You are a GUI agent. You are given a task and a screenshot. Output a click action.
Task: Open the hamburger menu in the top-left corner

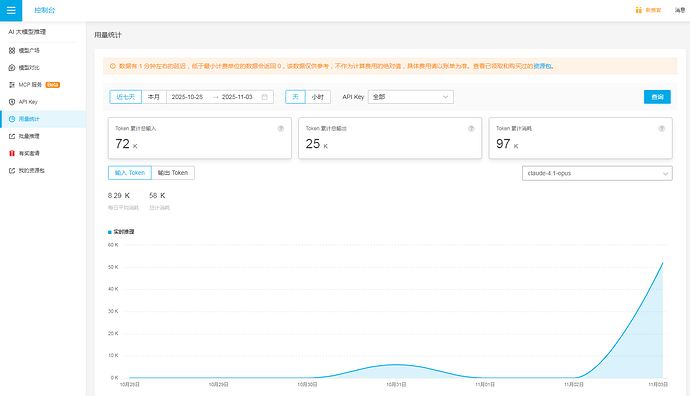click(x=11, y=11)
